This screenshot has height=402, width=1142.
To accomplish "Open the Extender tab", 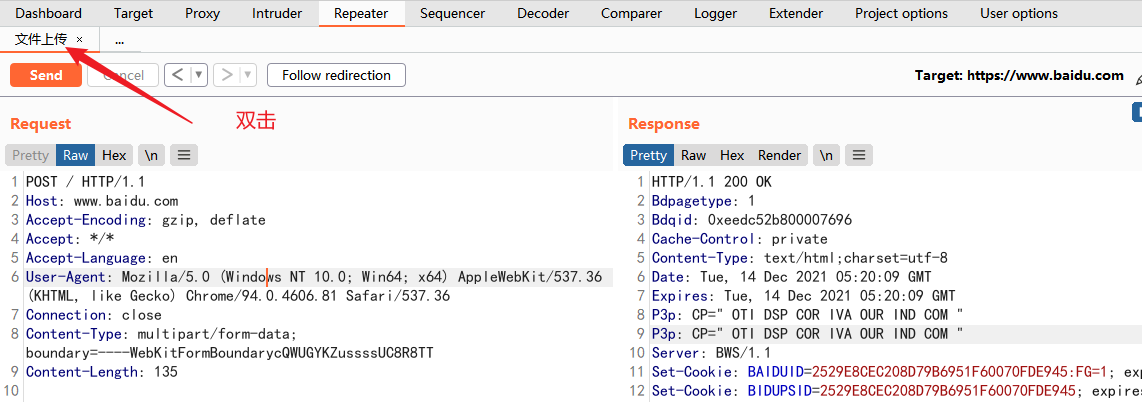I will coord(796,13).
